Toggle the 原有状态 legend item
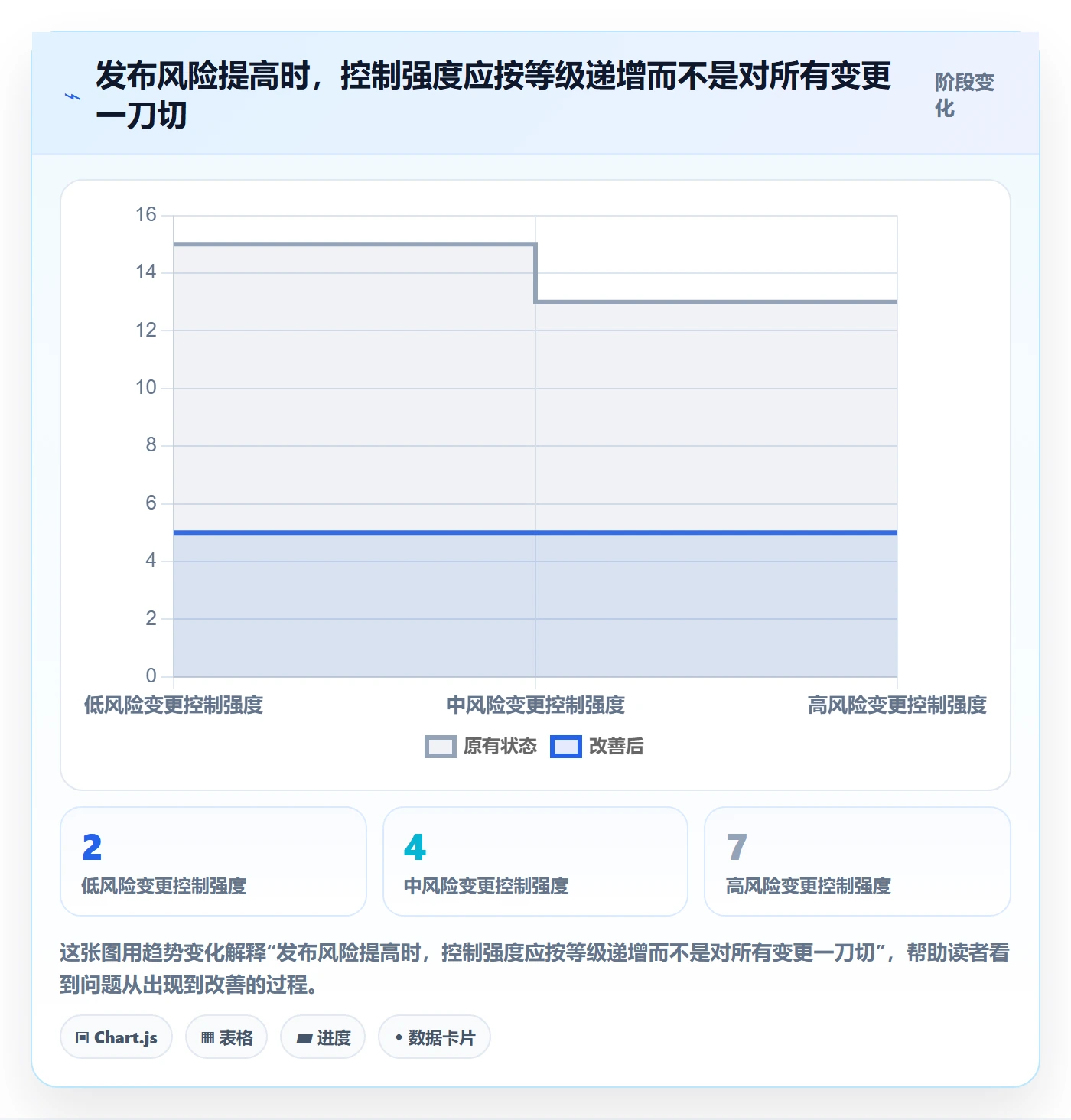 tap(481, 746)
